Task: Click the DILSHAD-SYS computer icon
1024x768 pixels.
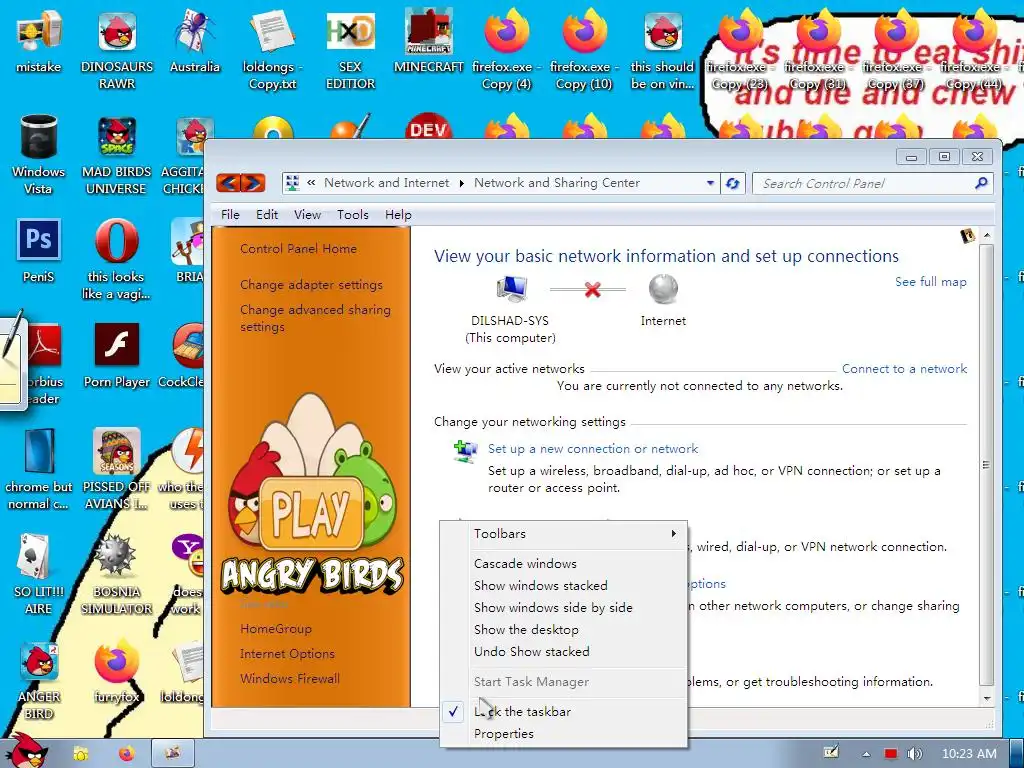Action: [x=511, y=288]
